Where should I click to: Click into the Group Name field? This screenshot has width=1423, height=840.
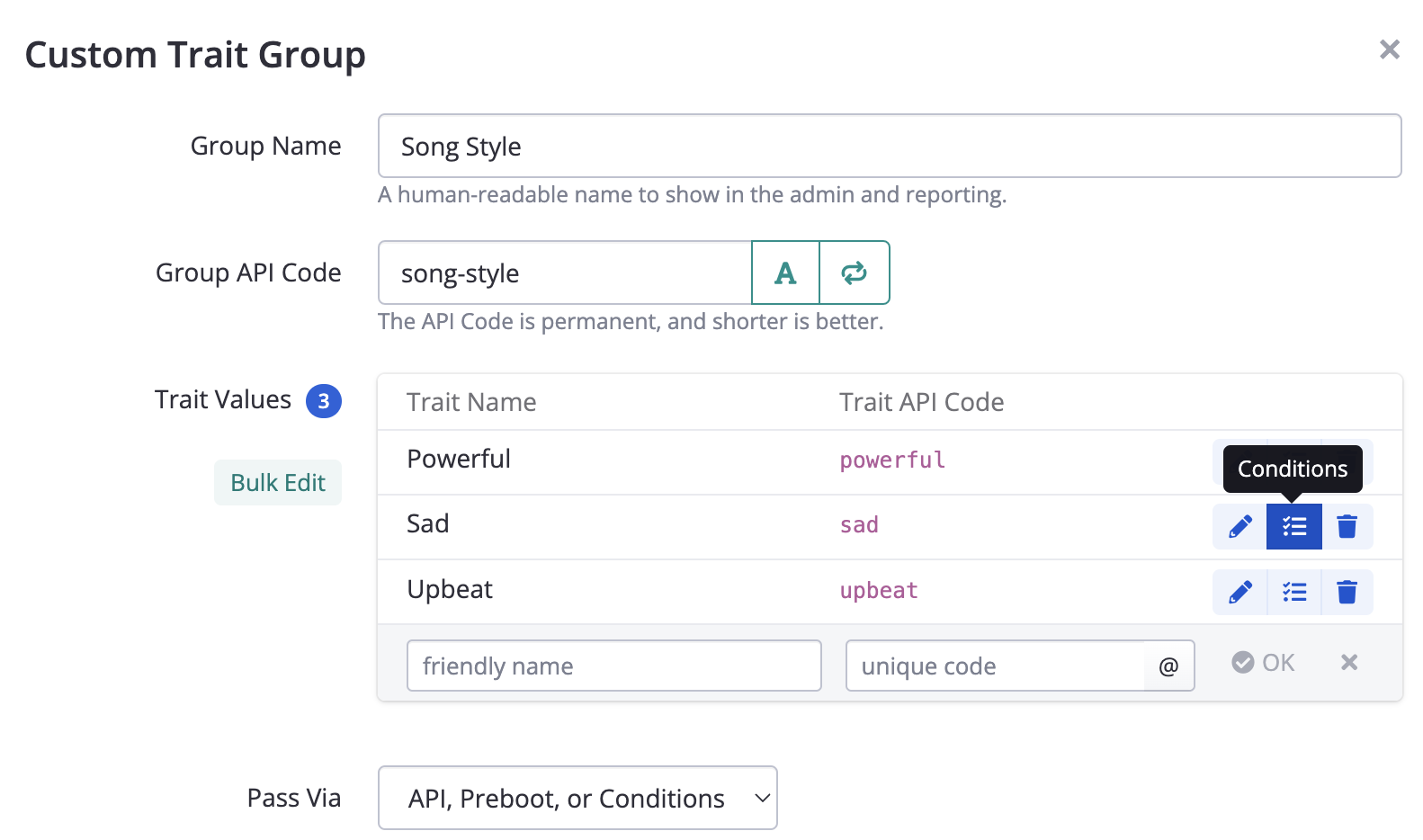pos(889,146)
